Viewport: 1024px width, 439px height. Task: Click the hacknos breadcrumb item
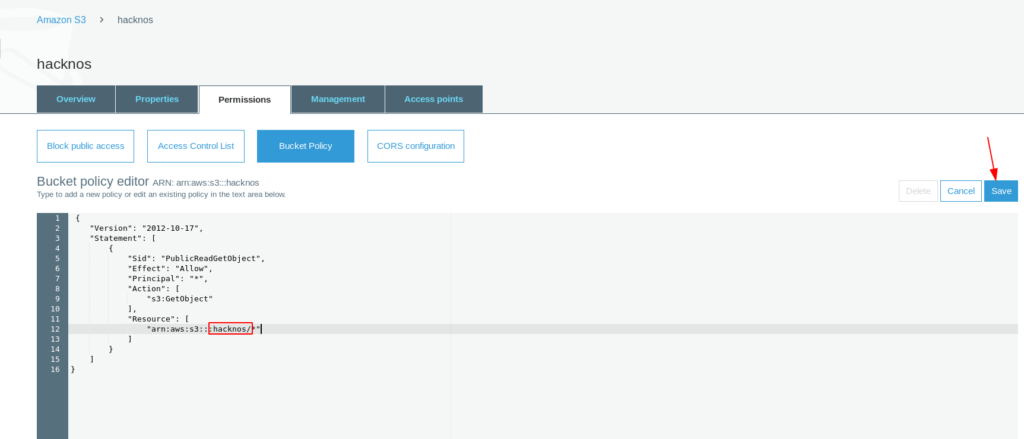(x=135, y=19)
